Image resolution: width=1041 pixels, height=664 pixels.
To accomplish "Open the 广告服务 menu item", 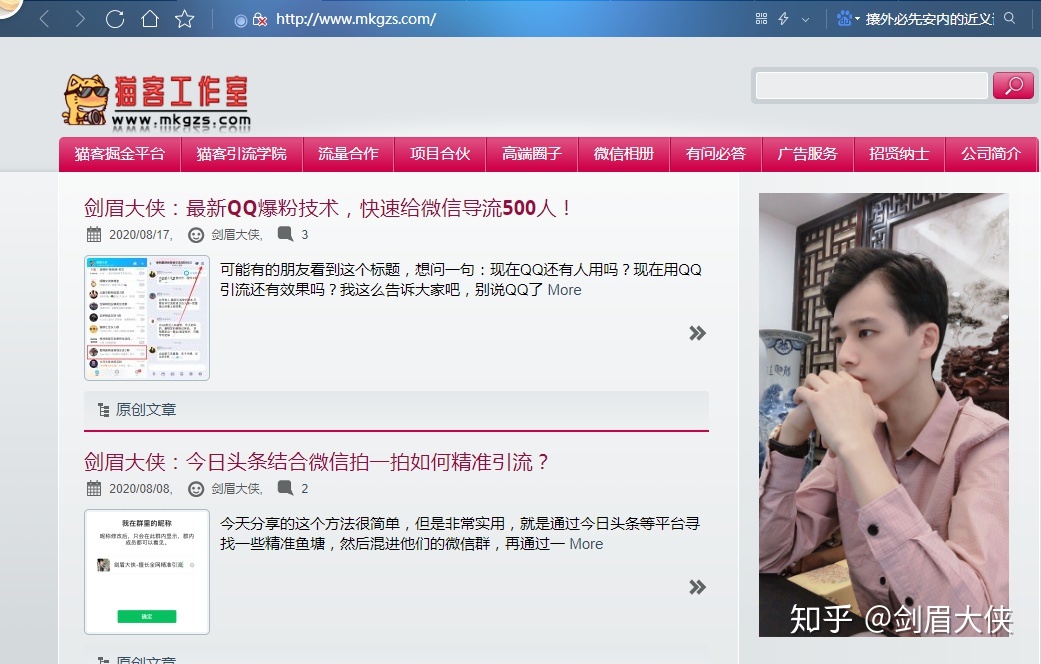I will pyautogui.click(x=808, y=154).
